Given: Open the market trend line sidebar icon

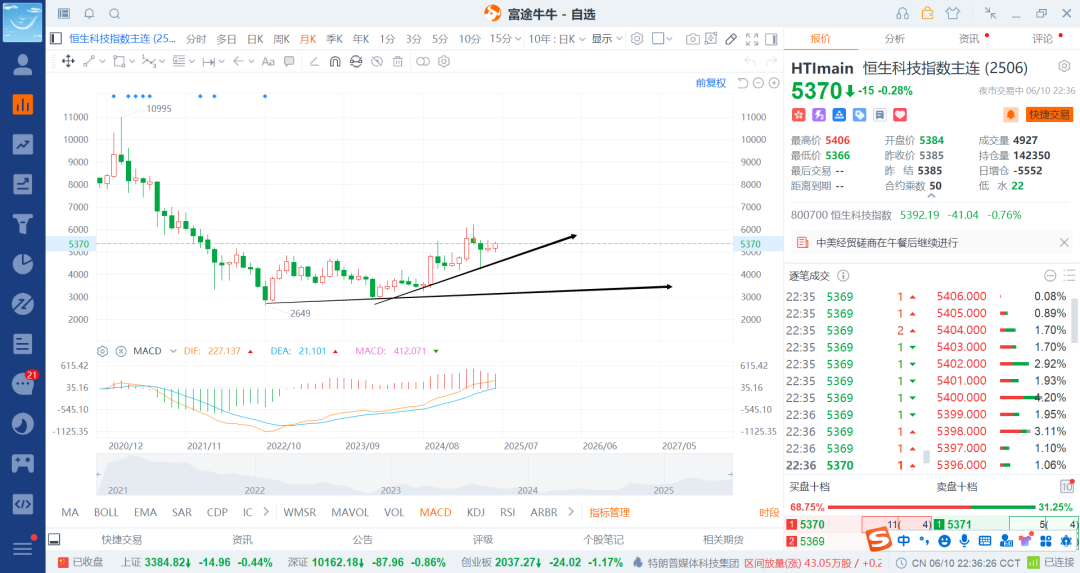Looking at the screenshot, I should point(23,144).
